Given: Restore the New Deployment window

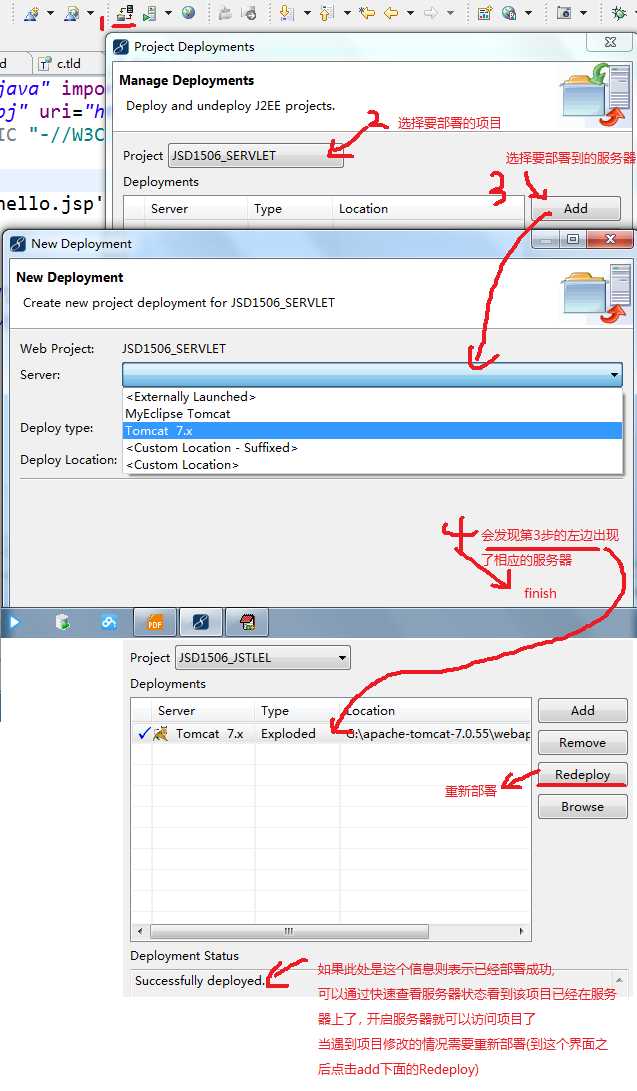Looking at the screenshot, I should [572, 239].
